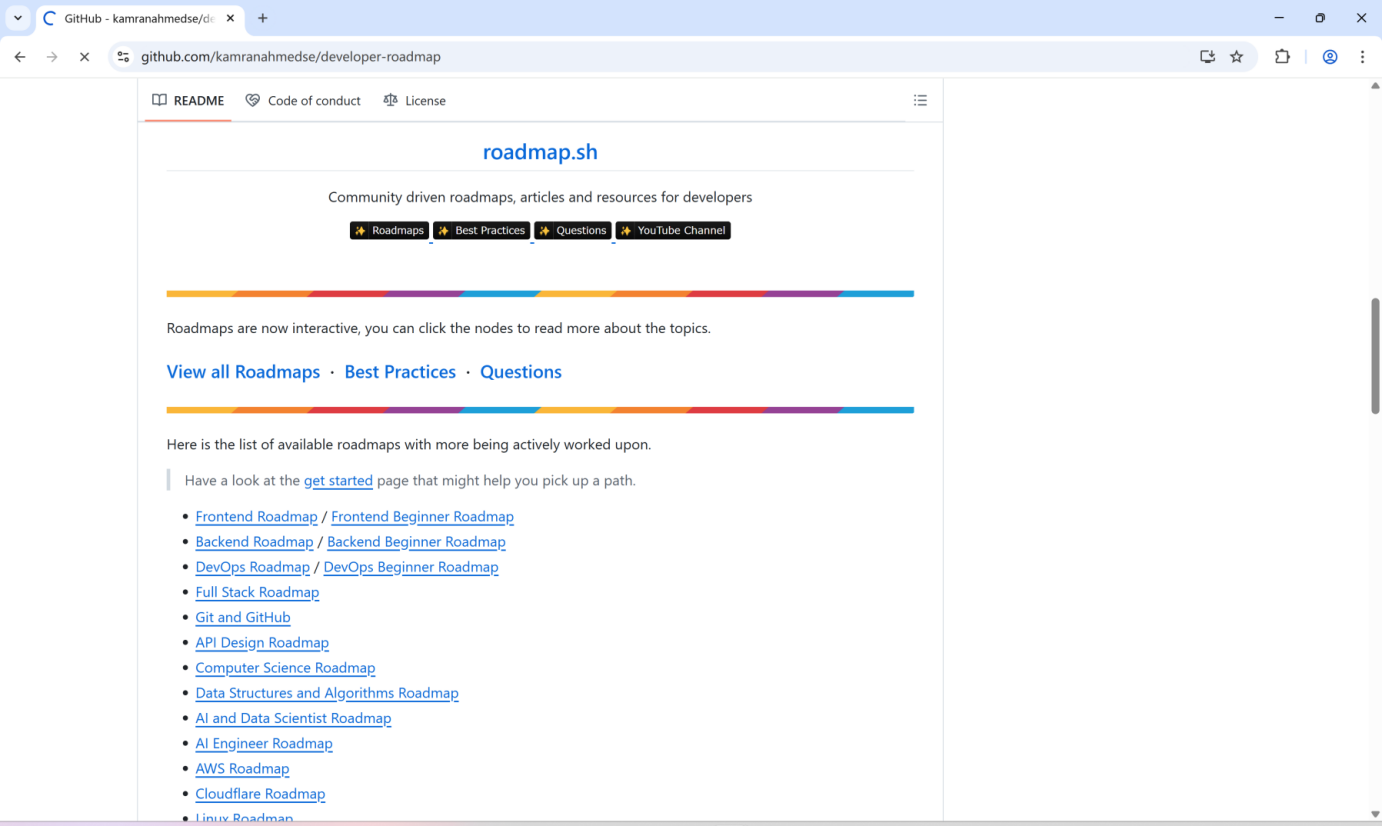Open the Frontend Beginner Roadmap link

(x=422, y=517)
